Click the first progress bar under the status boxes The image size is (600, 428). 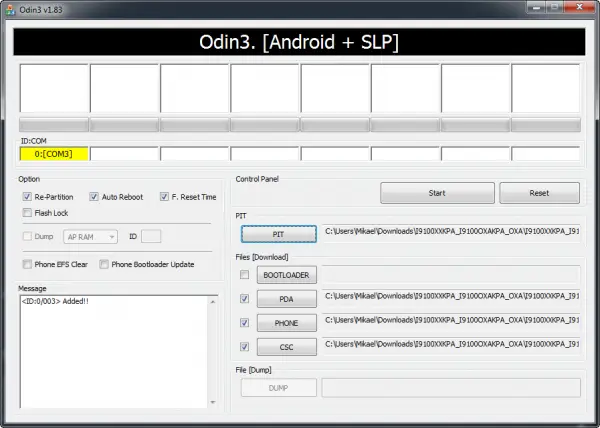[x=54, y=125]
